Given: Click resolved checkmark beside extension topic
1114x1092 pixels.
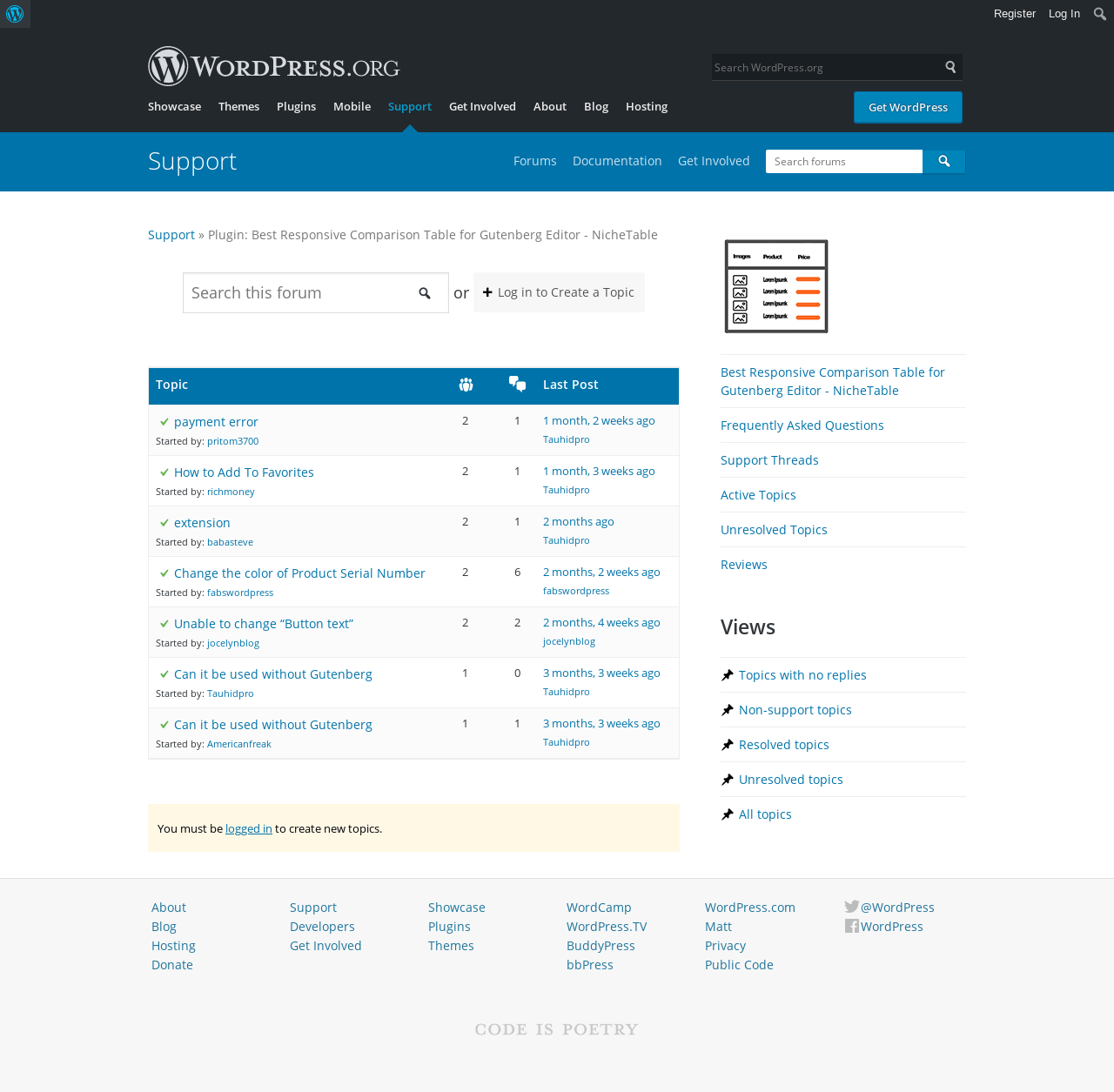Looking at the screenshot, I should tap(164, 523).
